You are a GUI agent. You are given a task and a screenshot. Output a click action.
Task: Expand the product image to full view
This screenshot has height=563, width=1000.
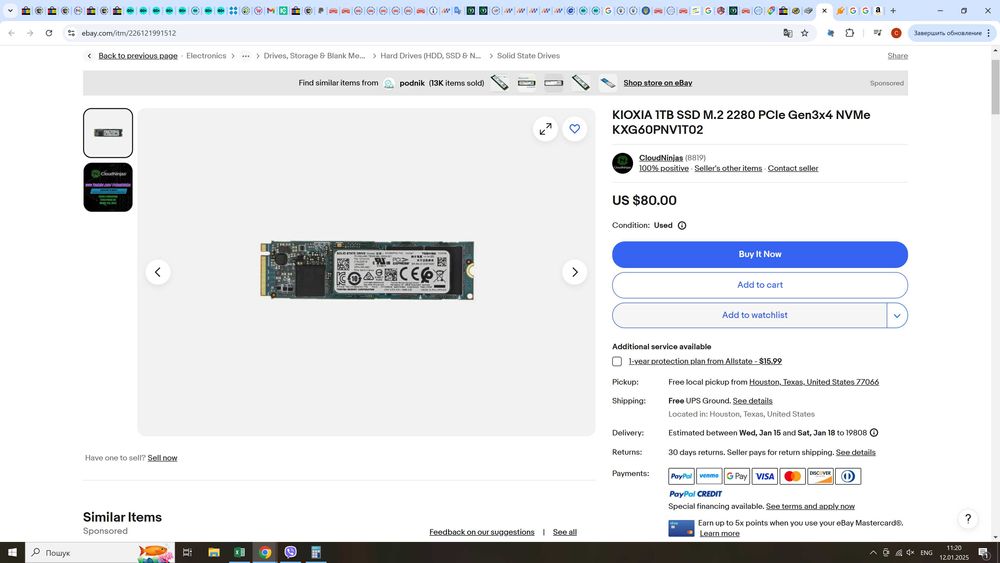[545, 129]
